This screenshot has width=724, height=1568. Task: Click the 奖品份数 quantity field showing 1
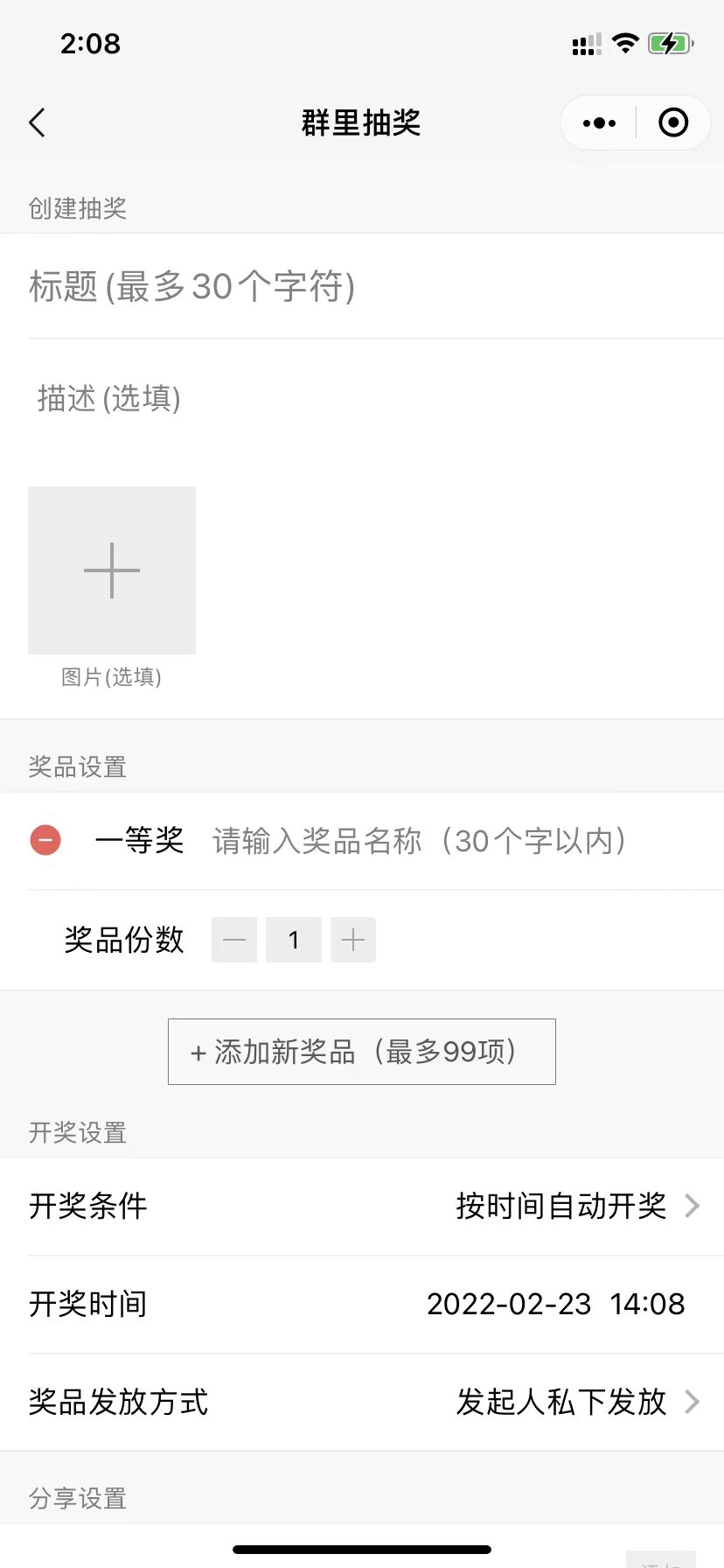click(x=294, y=940)
